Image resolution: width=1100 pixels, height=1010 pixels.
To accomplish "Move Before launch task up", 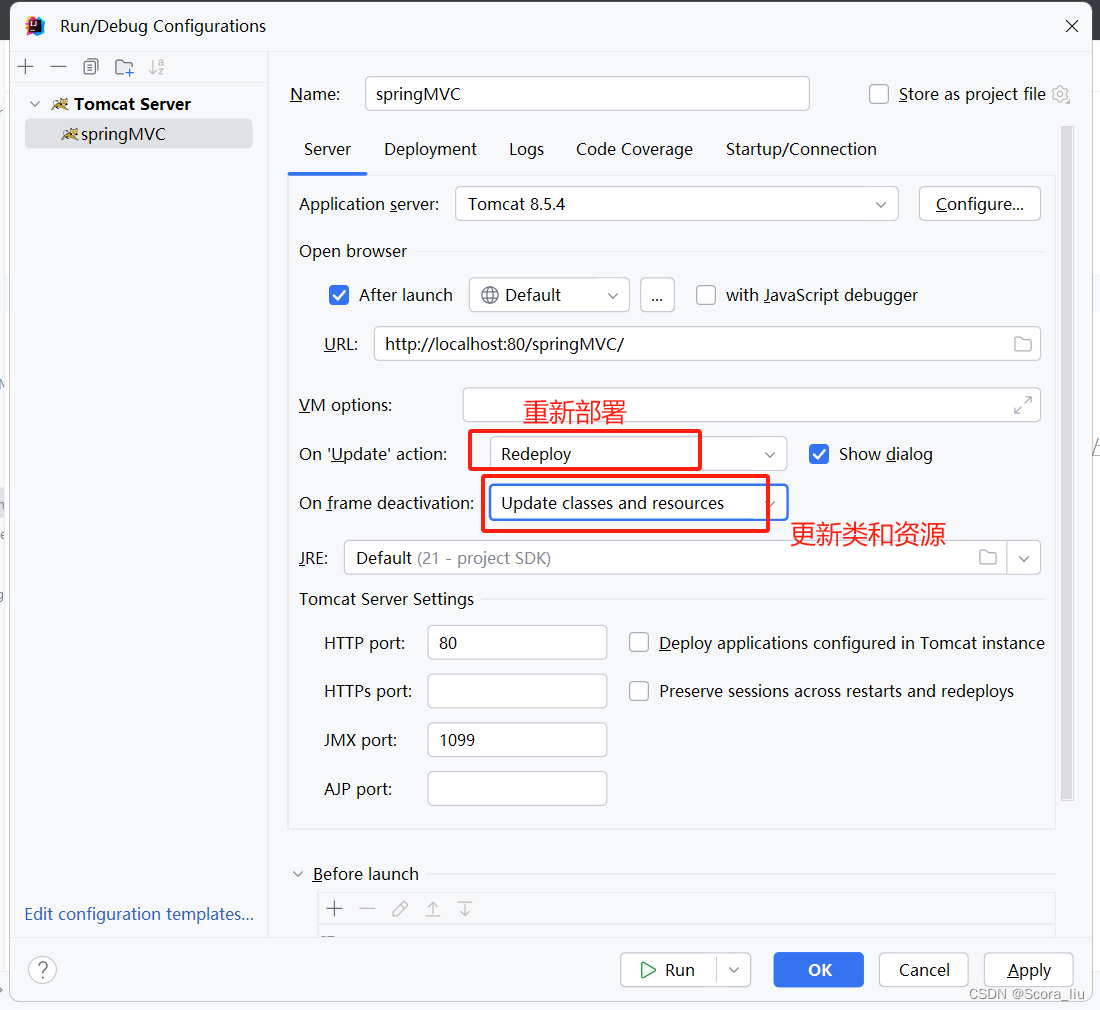I will click(x=433, y=908).
